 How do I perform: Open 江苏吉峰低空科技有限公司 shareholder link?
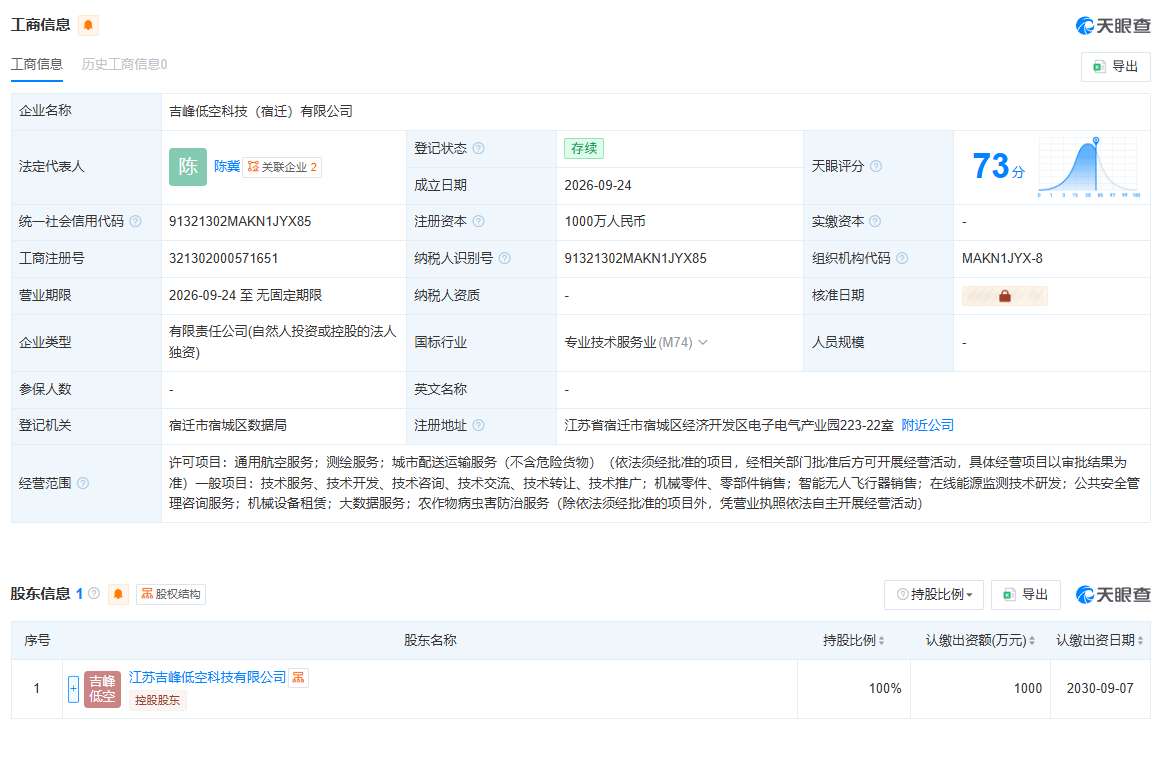click(207, 677)
